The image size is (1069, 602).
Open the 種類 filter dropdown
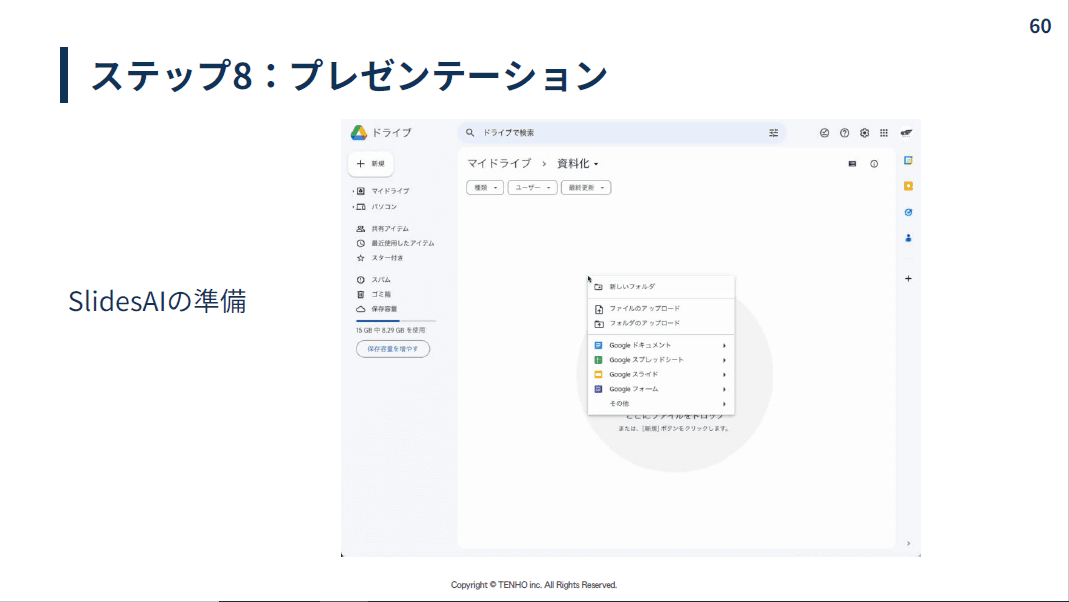485,187
